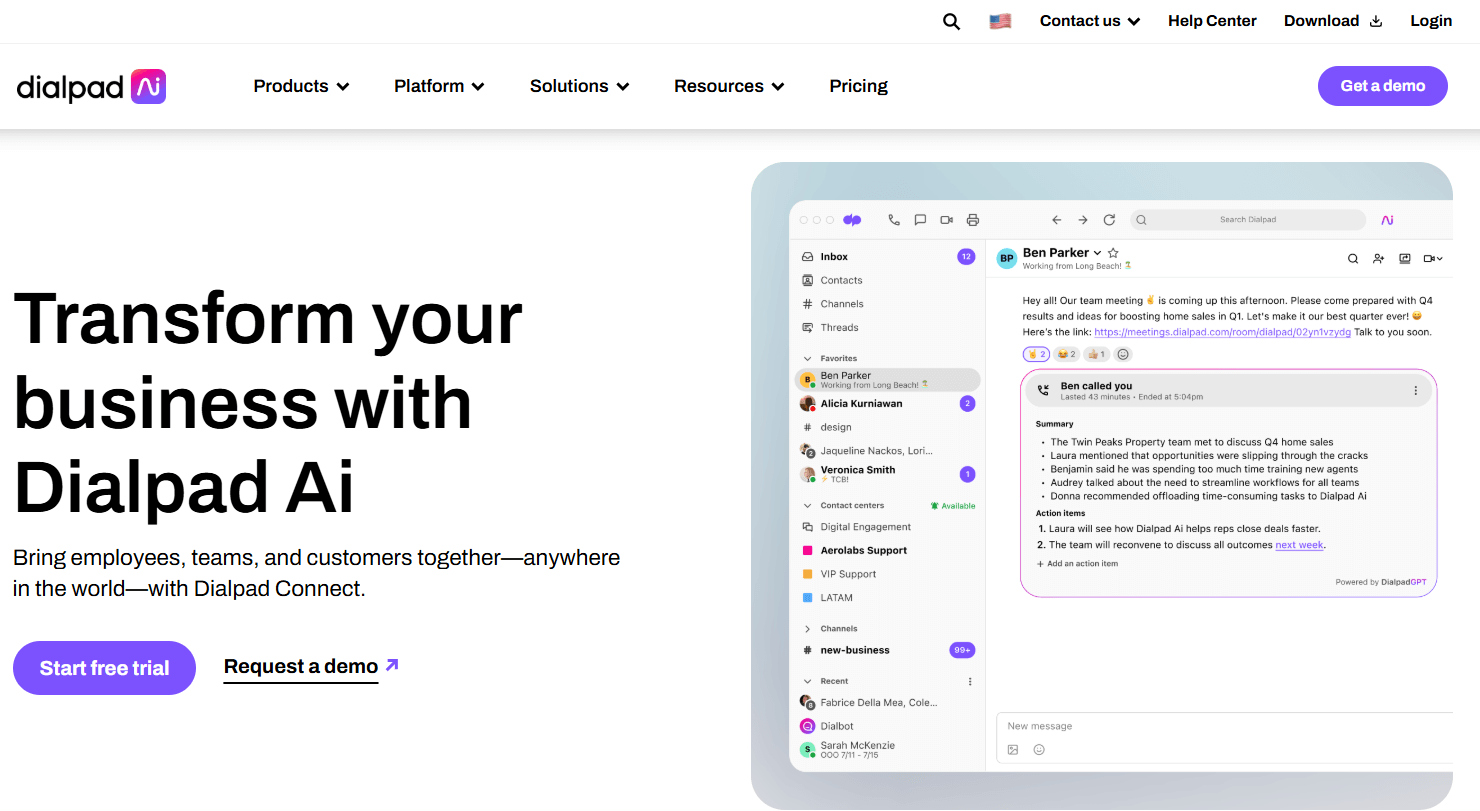Toggle the thumbs-up reaction with count 1
This screenshot has height=811, width=1480.
point(1096,354)
